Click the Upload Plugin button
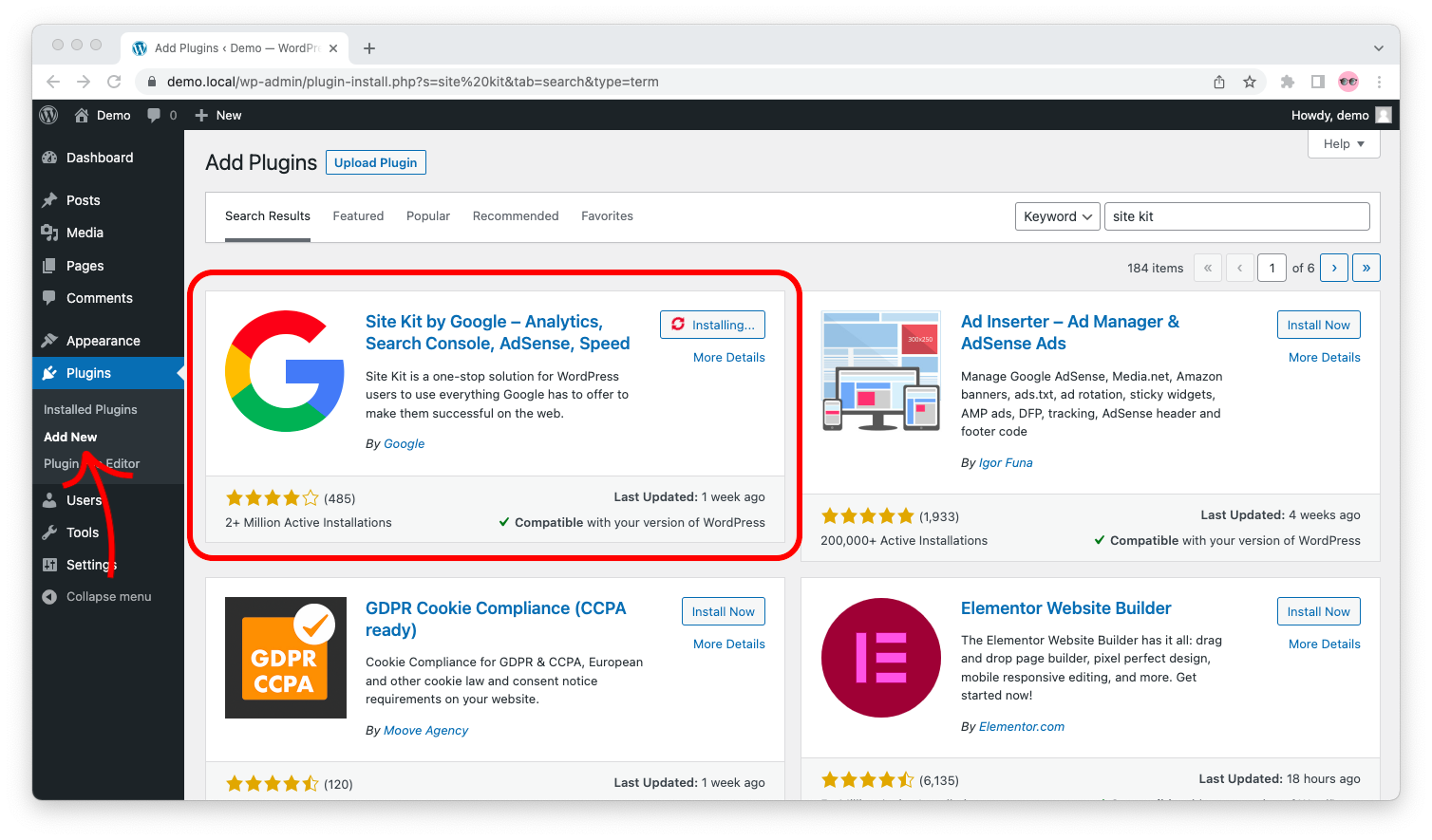This screenshot has height=840, width=1432. (375, 162)
